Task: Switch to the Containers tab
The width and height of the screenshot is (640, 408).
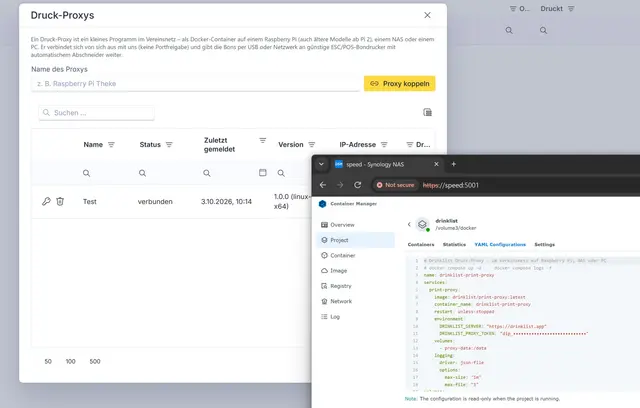Action: pos(421,244)
